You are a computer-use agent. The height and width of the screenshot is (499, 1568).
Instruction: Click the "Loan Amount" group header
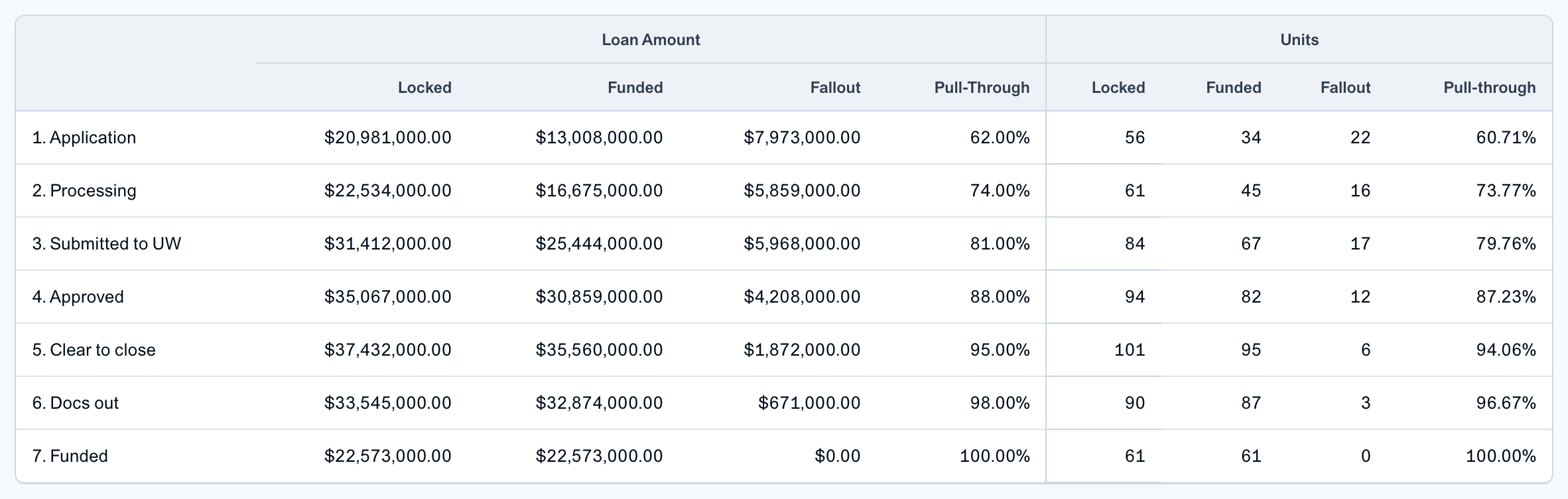pyautogui.click(x=651, y=40)
